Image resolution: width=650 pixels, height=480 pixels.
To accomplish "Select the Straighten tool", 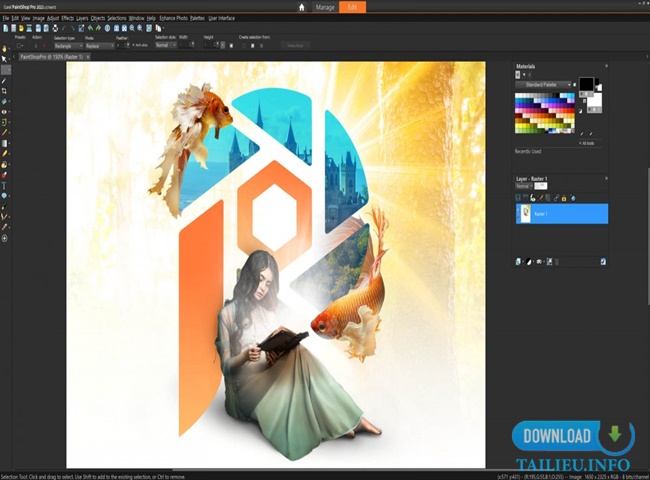I will point(4,101).
